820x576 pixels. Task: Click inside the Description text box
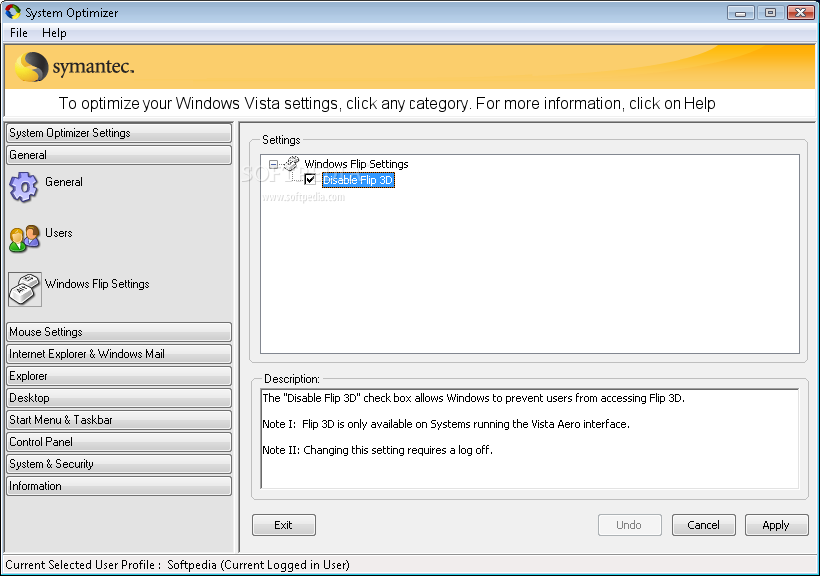(530, 438)
